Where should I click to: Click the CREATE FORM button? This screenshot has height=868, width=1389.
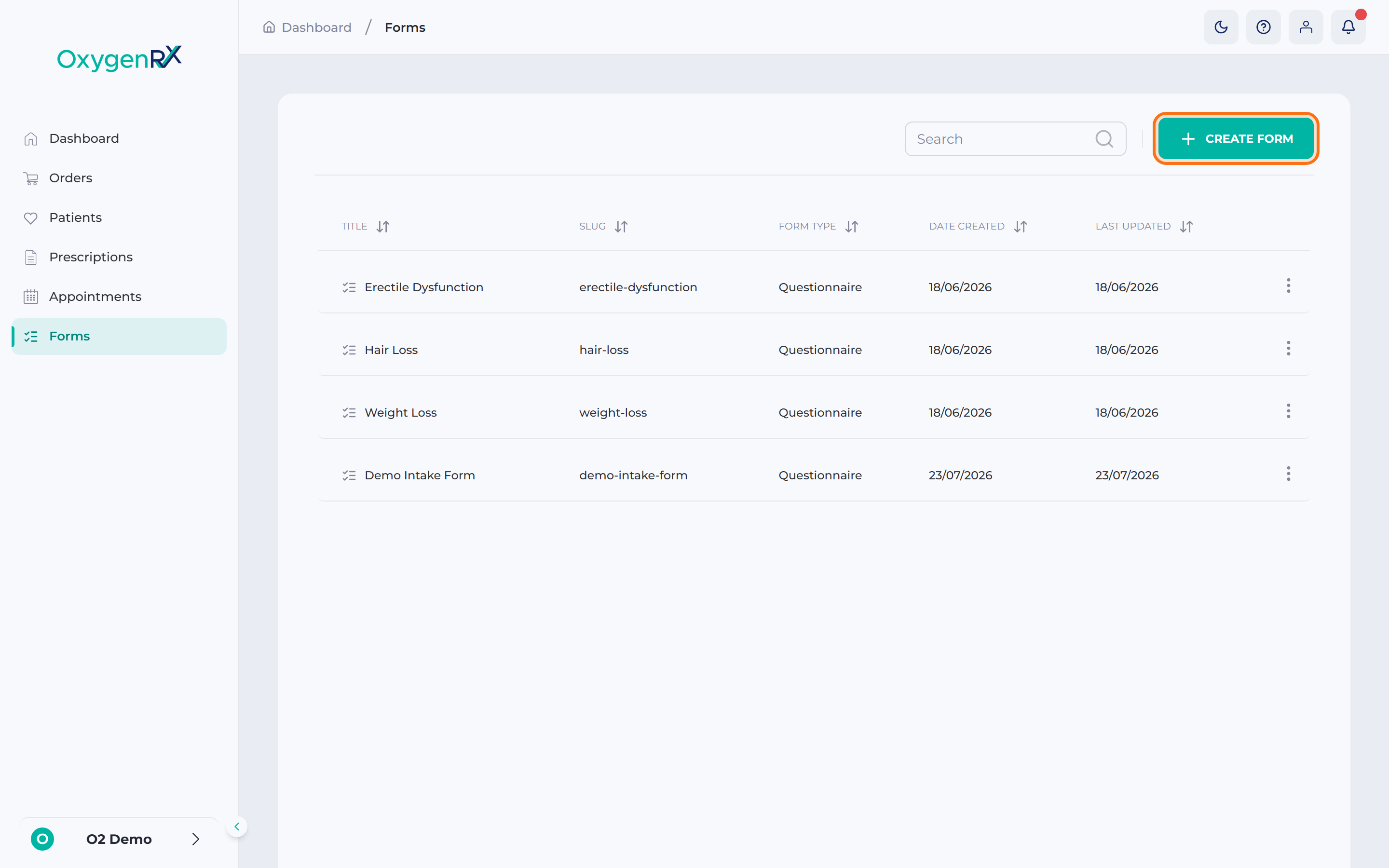click(1236, 138)
